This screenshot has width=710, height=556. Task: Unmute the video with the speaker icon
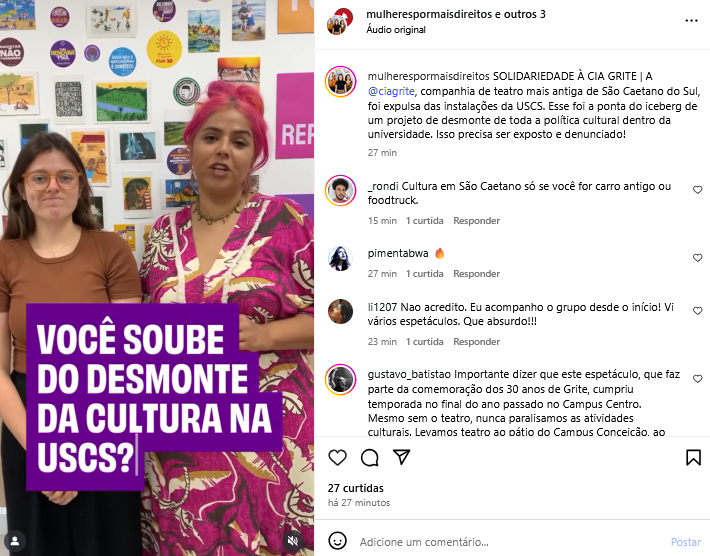tap(293, 540)
